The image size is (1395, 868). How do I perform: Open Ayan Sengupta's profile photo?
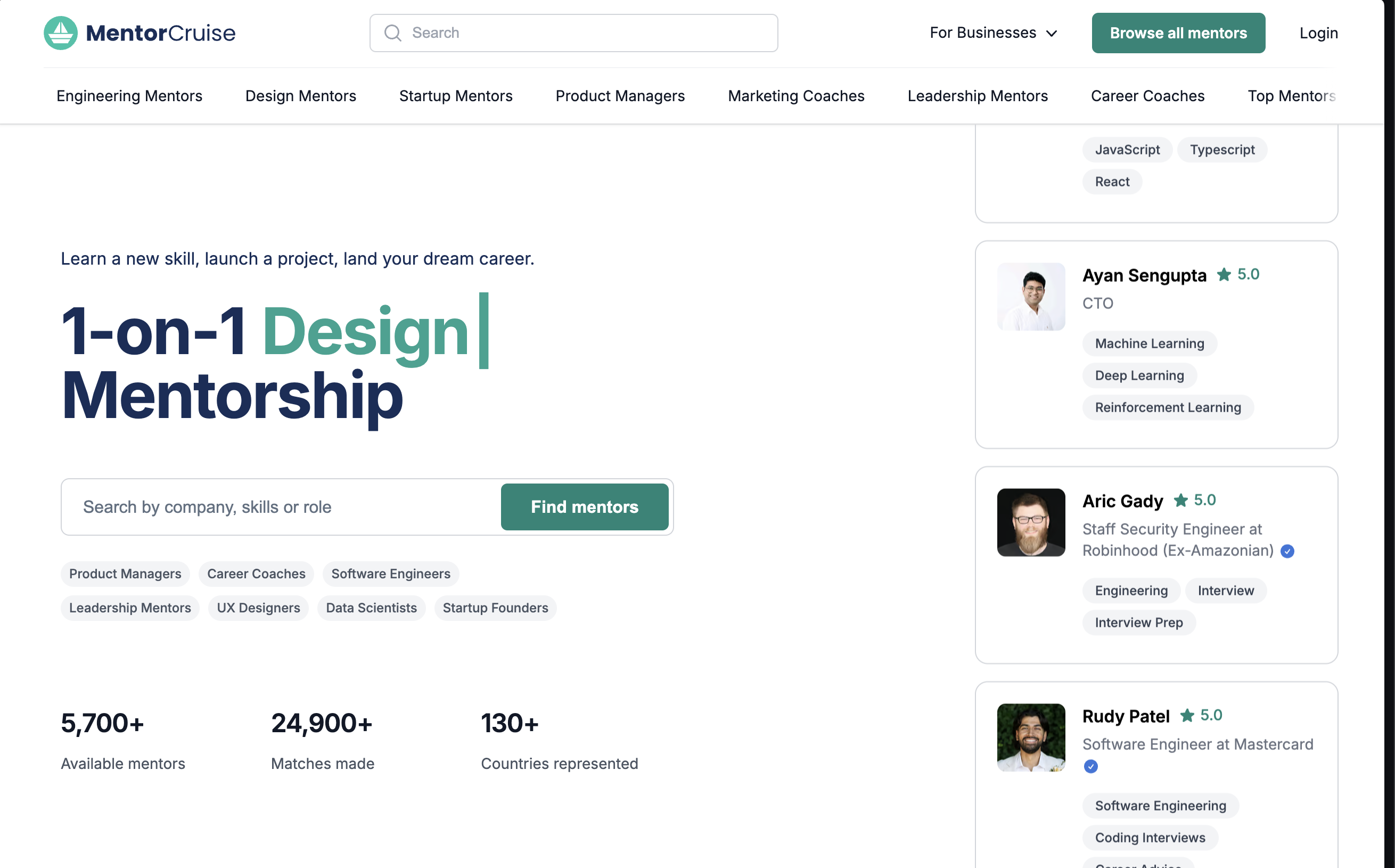pyautogui.click(x=1031, y=297)
